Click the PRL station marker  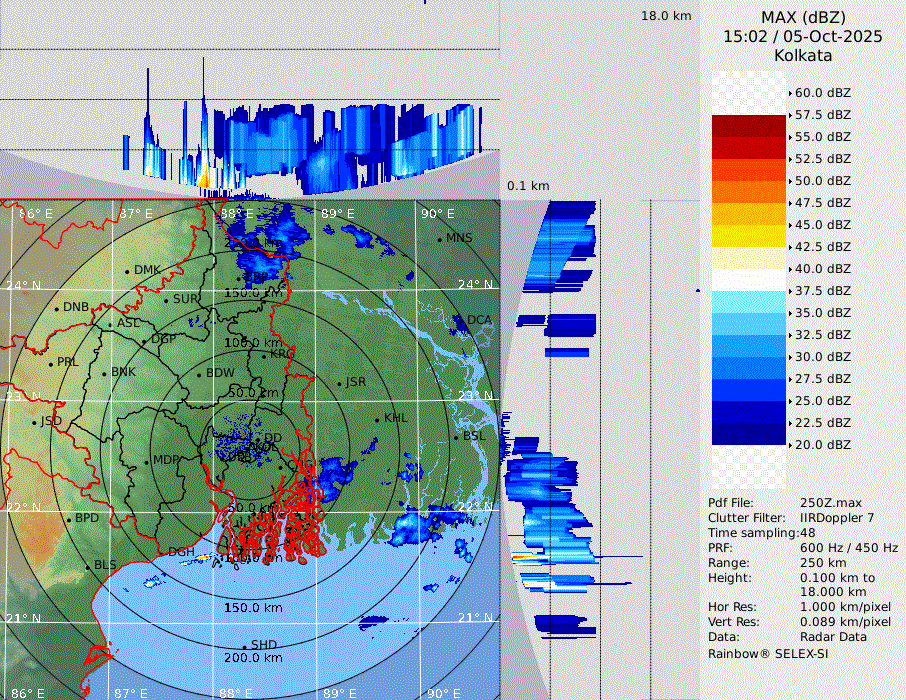51,363
